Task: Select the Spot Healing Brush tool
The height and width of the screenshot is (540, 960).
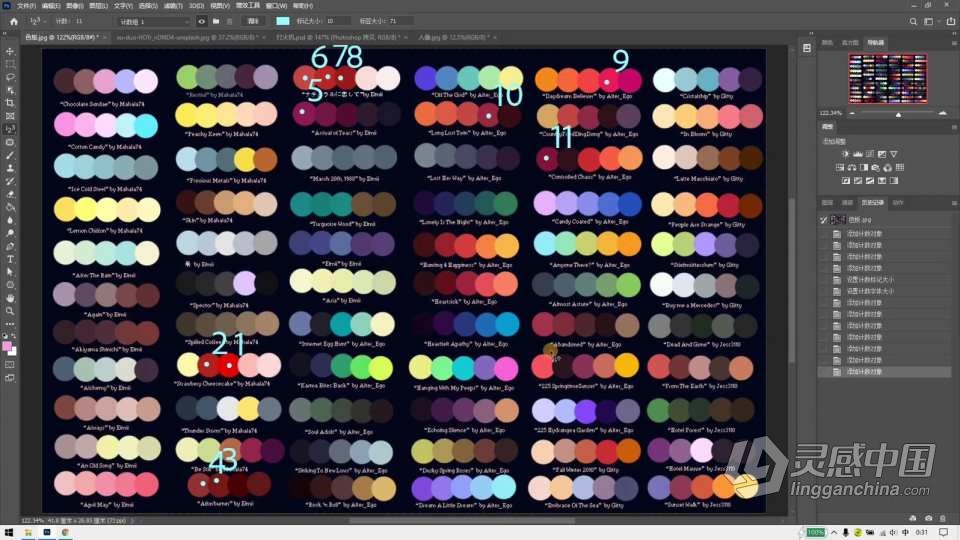Action: (x=10, y=142)
